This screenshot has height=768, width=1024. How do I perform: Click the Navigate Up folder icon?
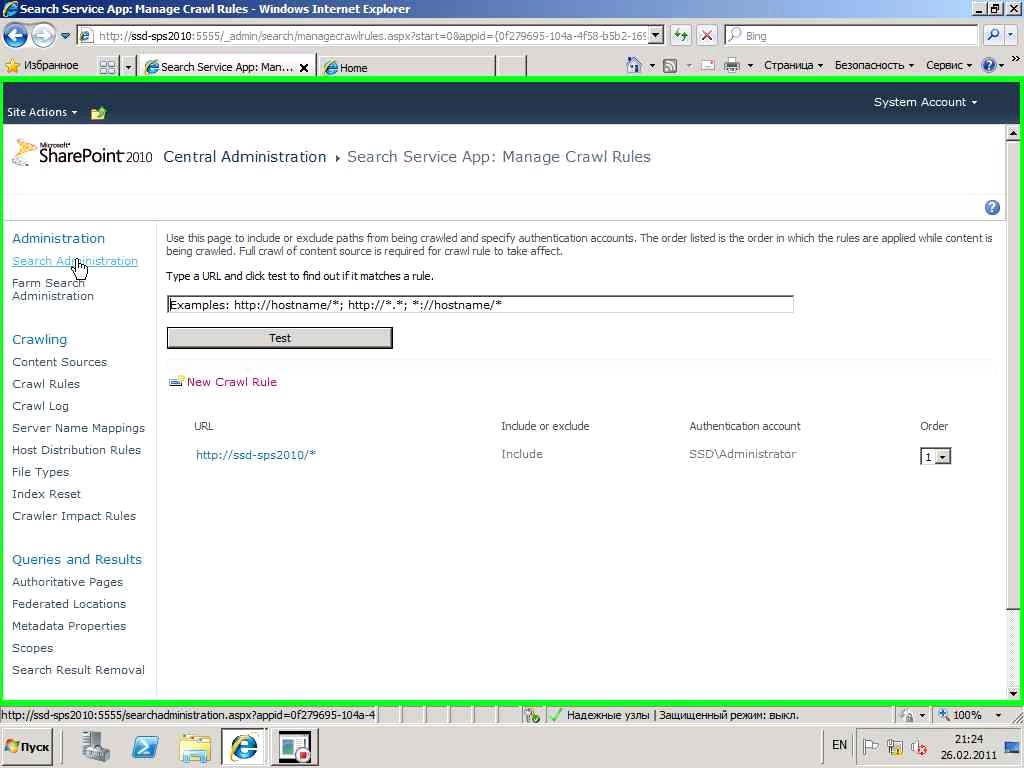tap(99, 113)
